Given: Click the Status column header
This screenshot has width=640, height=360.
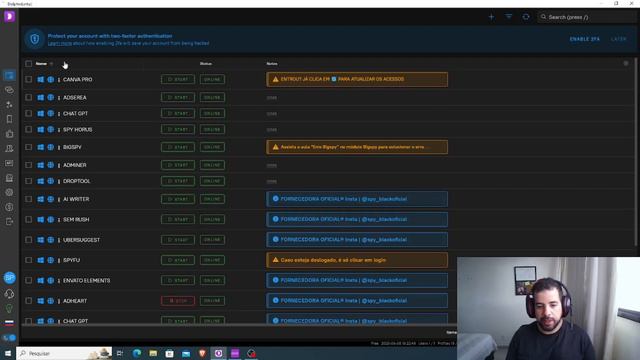Looking at the screenshot, I should click(206, 64).
